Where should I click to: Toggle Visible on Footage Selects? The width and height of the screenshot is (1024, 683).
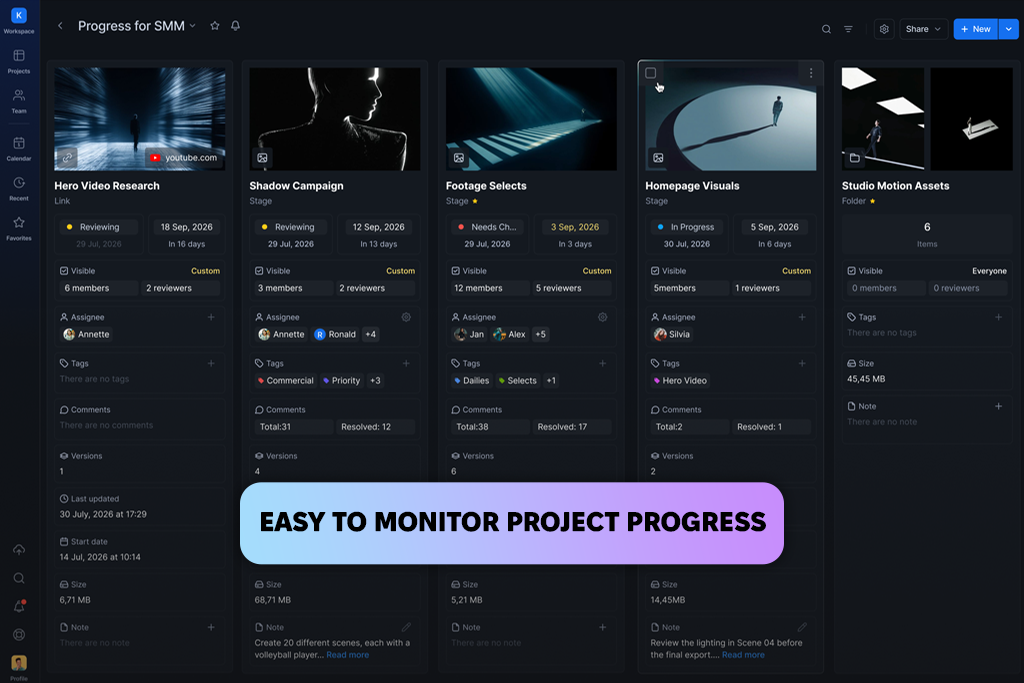pyautogui.click(x=456, y=270)
